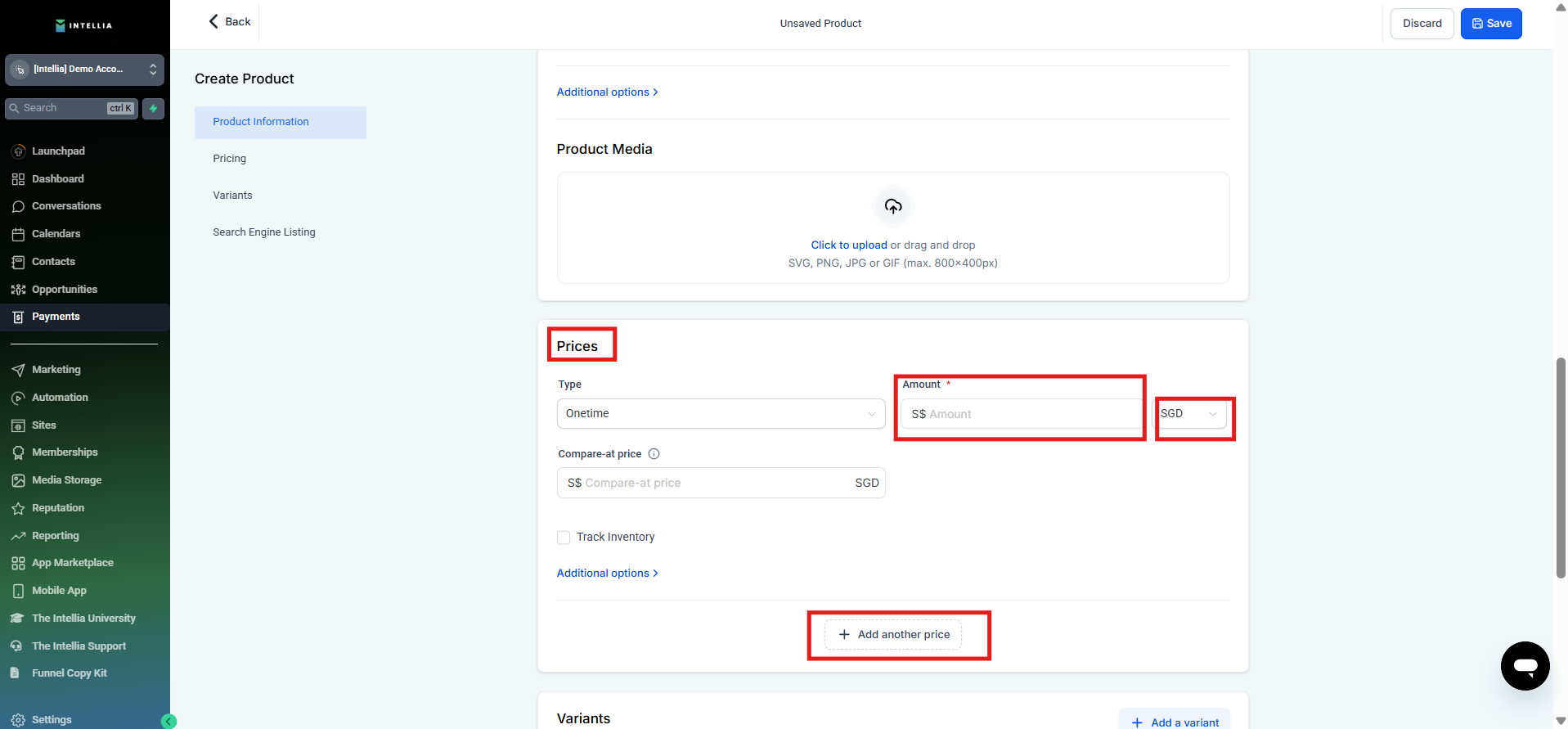Viewport: 1568px width, 729px height.
Task: Open the SGD currency dropdown
Action: pos(1191,414)
